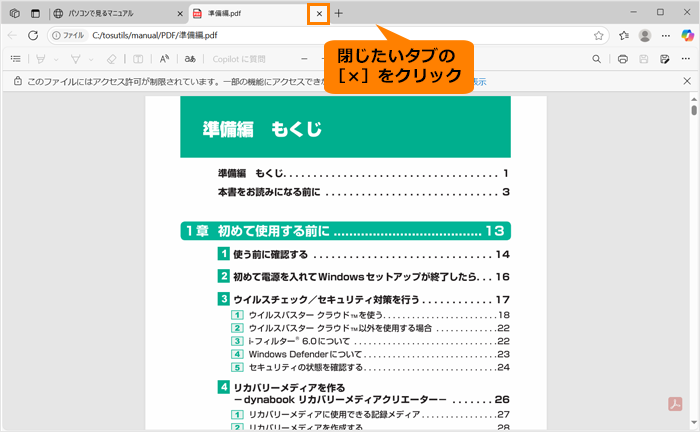The width and height of the screenshot is (700, 432).
Task: Click the vertical scrollbar thumb
Action: pos(694,110)
